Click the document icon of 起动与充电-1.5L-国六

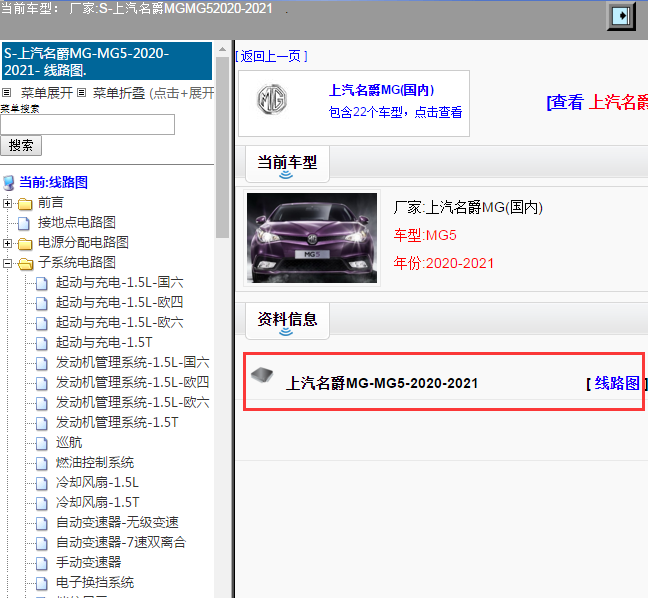[41, 284]
